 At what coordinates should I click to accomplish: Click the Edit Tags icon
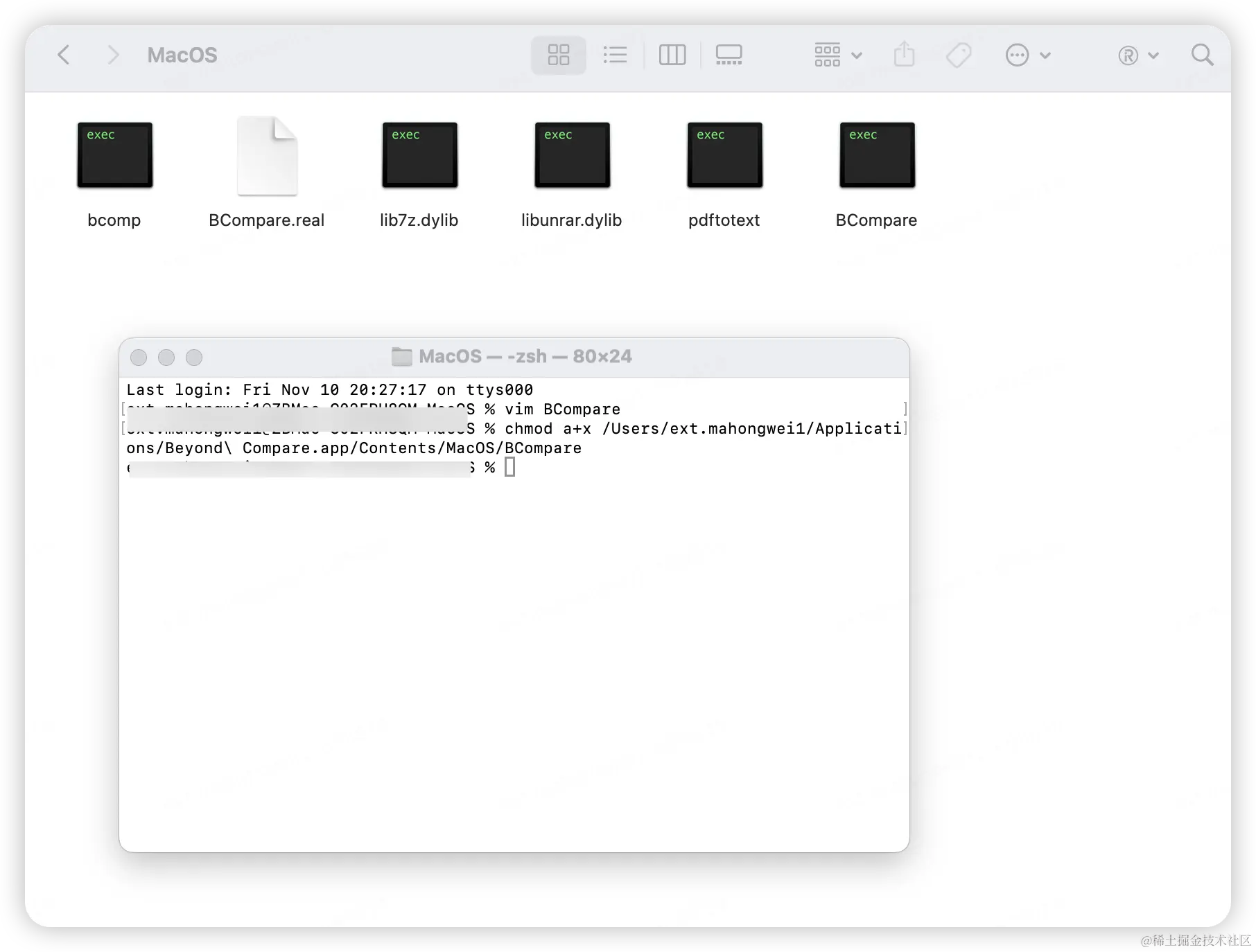pyautogui.click(x=959, y=55)
